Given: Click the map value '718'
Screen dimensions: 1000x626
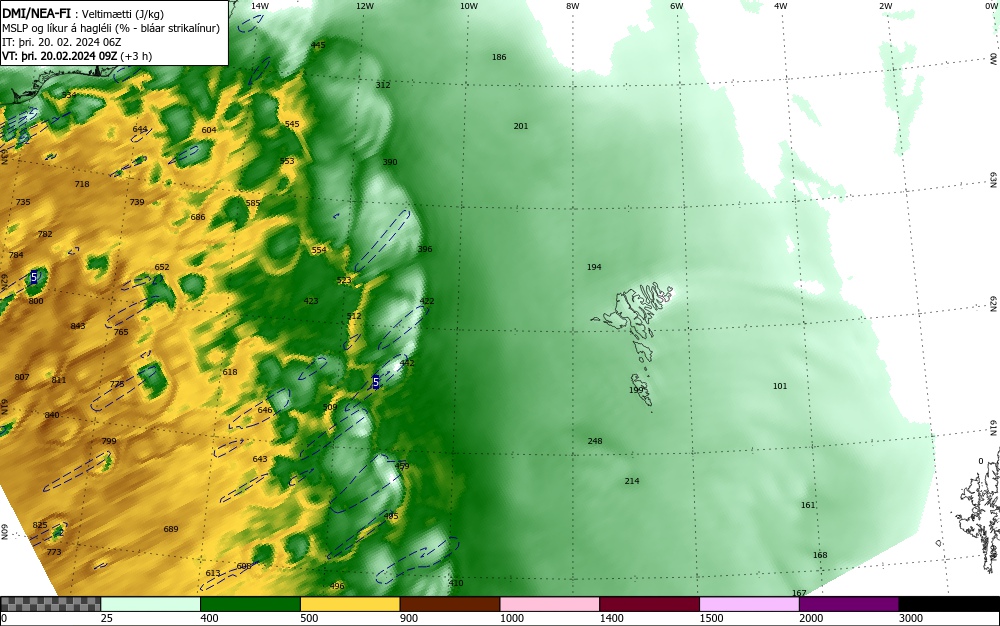Looking at the screenshot, I should click(x=82, y=184).
